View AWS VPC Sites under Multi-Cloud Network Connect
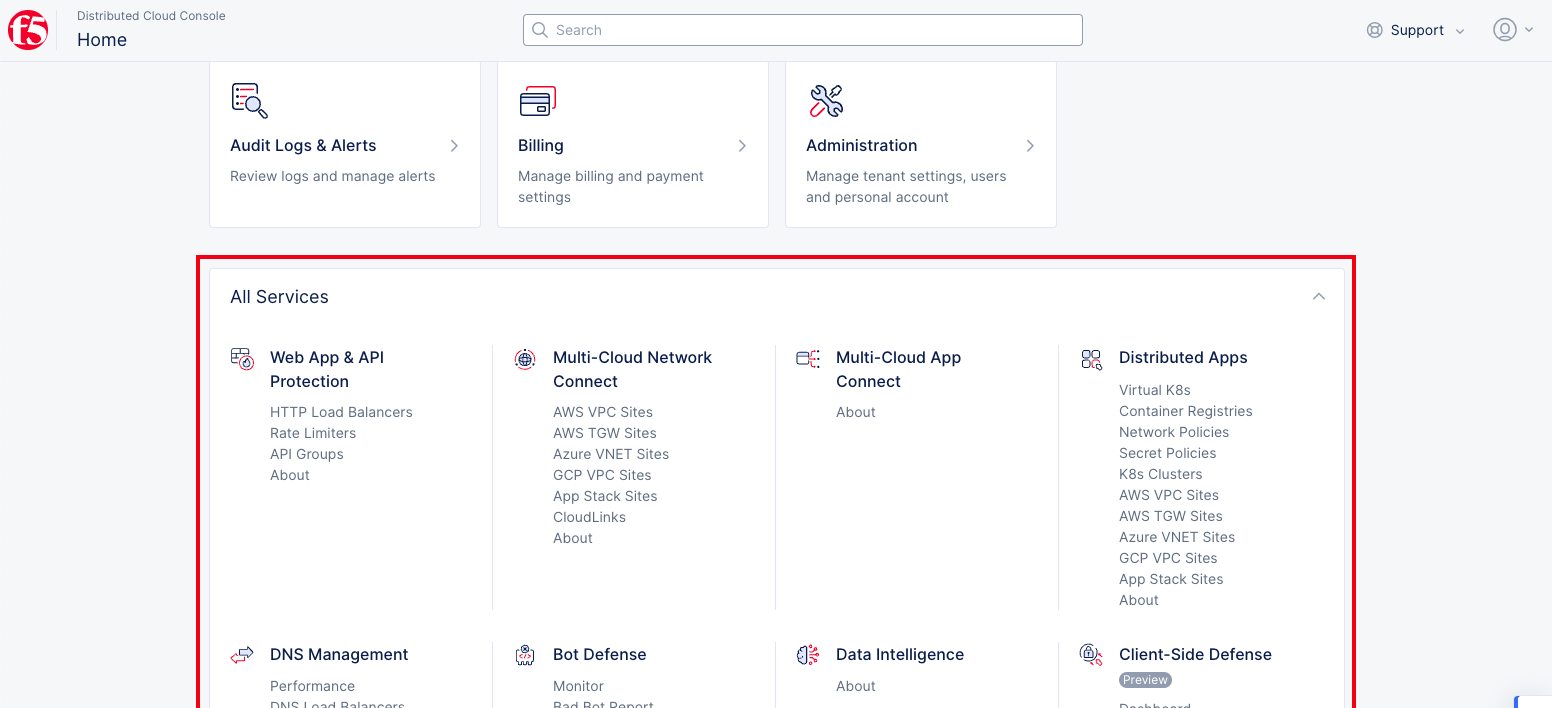This screenshot has width=1552, height=708. [x=602, y=411]
